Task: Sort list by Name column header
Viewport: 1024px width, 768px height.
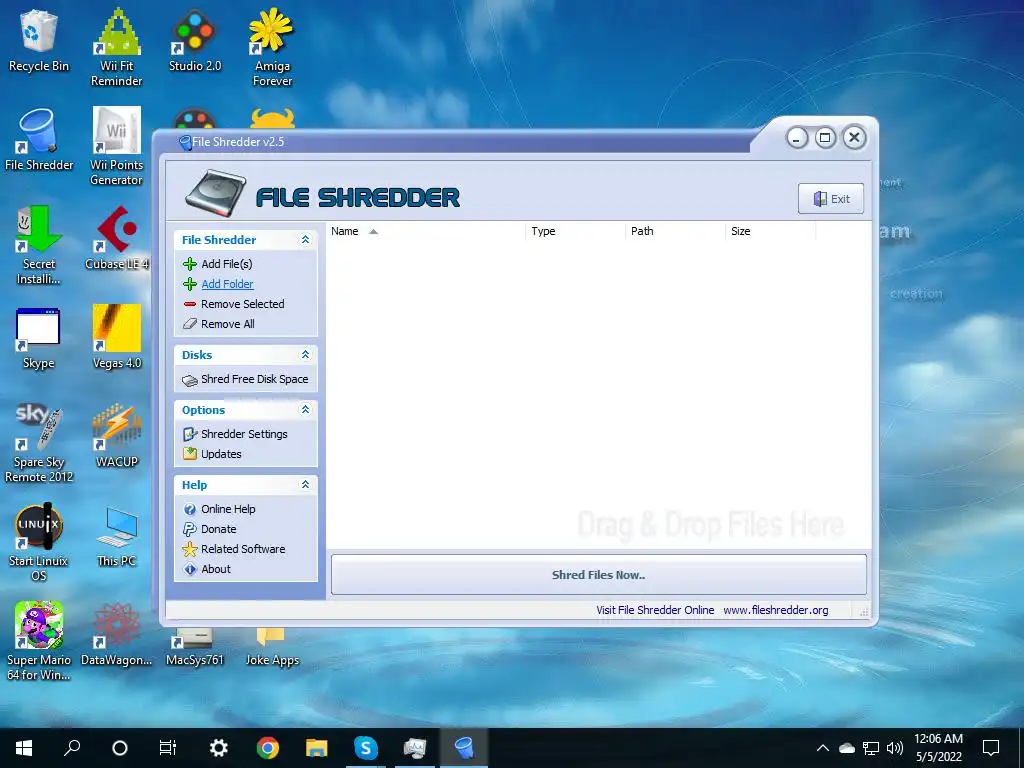Action: (426, 231)
